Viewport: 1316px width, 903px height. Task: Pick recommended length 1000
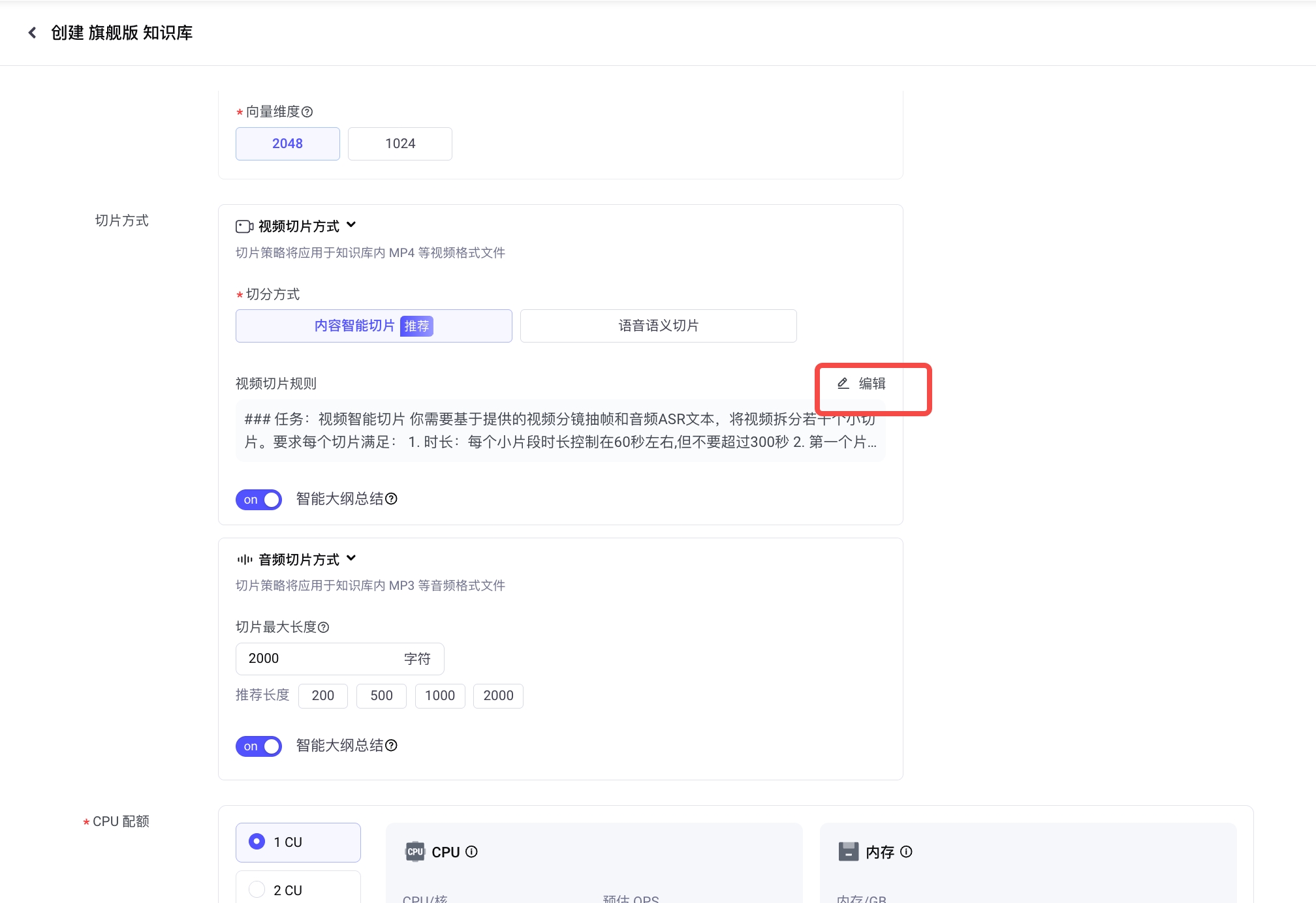(440, 696)
